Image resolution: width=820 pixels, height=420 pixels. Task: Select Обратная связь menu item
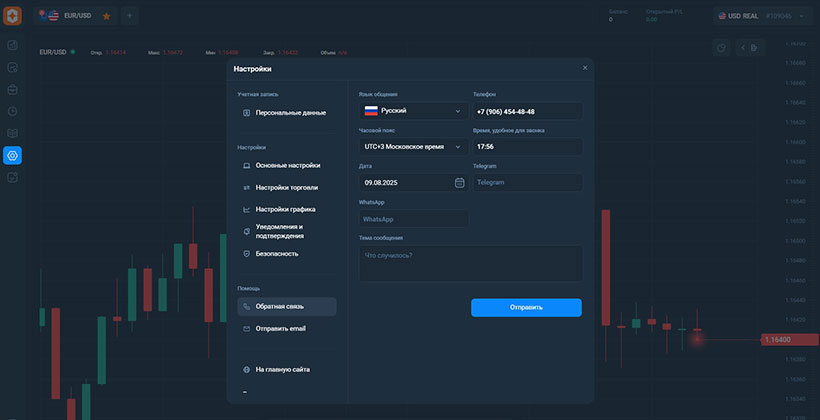click(x=287, y=307)
